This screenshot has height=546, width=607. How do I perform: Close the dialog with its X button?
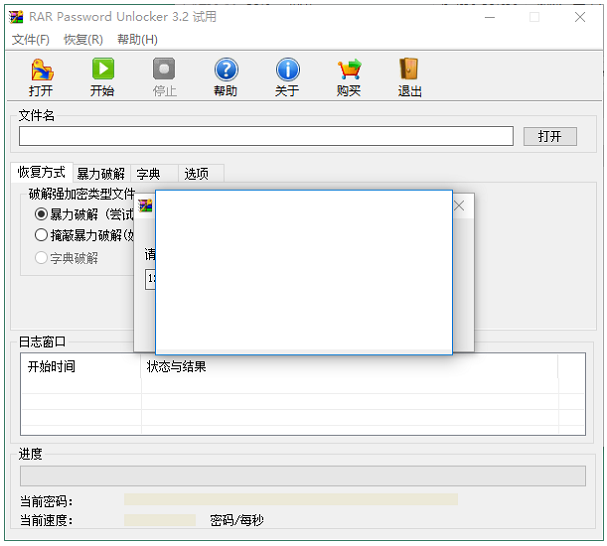pos(459,206)
